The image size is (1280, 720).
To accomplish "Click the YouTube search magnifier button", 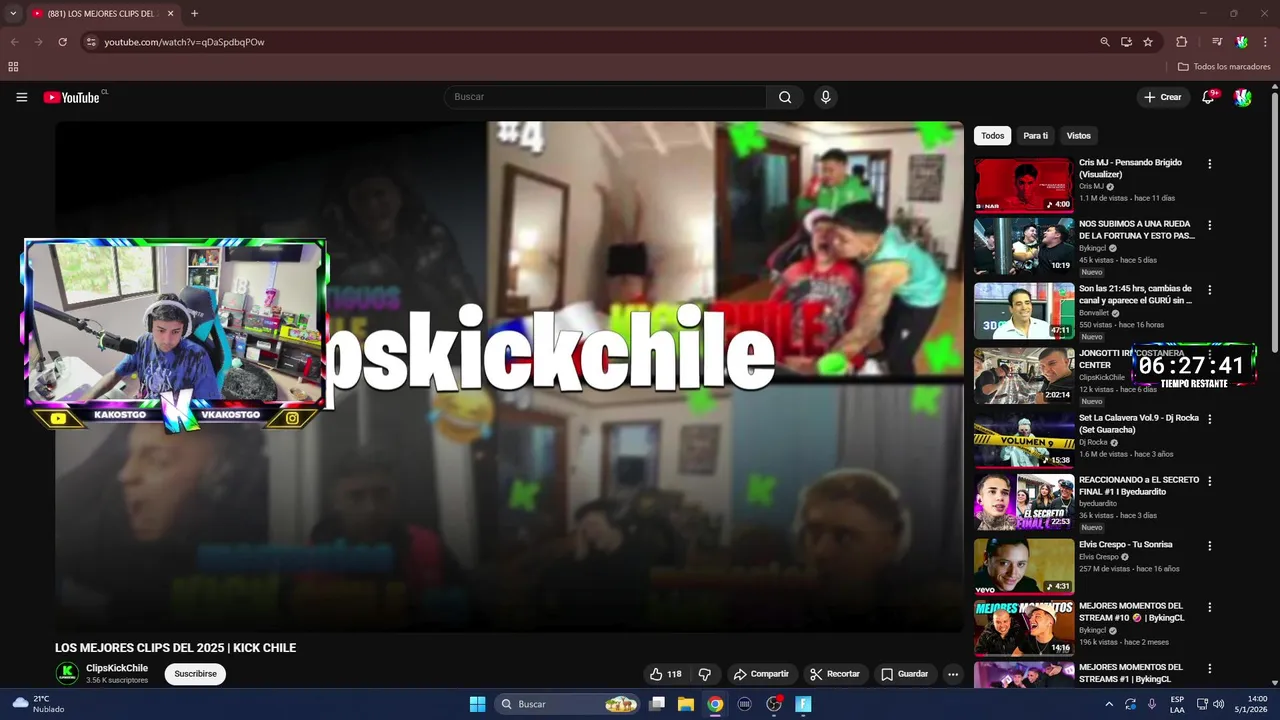I will tap(785, 97).
